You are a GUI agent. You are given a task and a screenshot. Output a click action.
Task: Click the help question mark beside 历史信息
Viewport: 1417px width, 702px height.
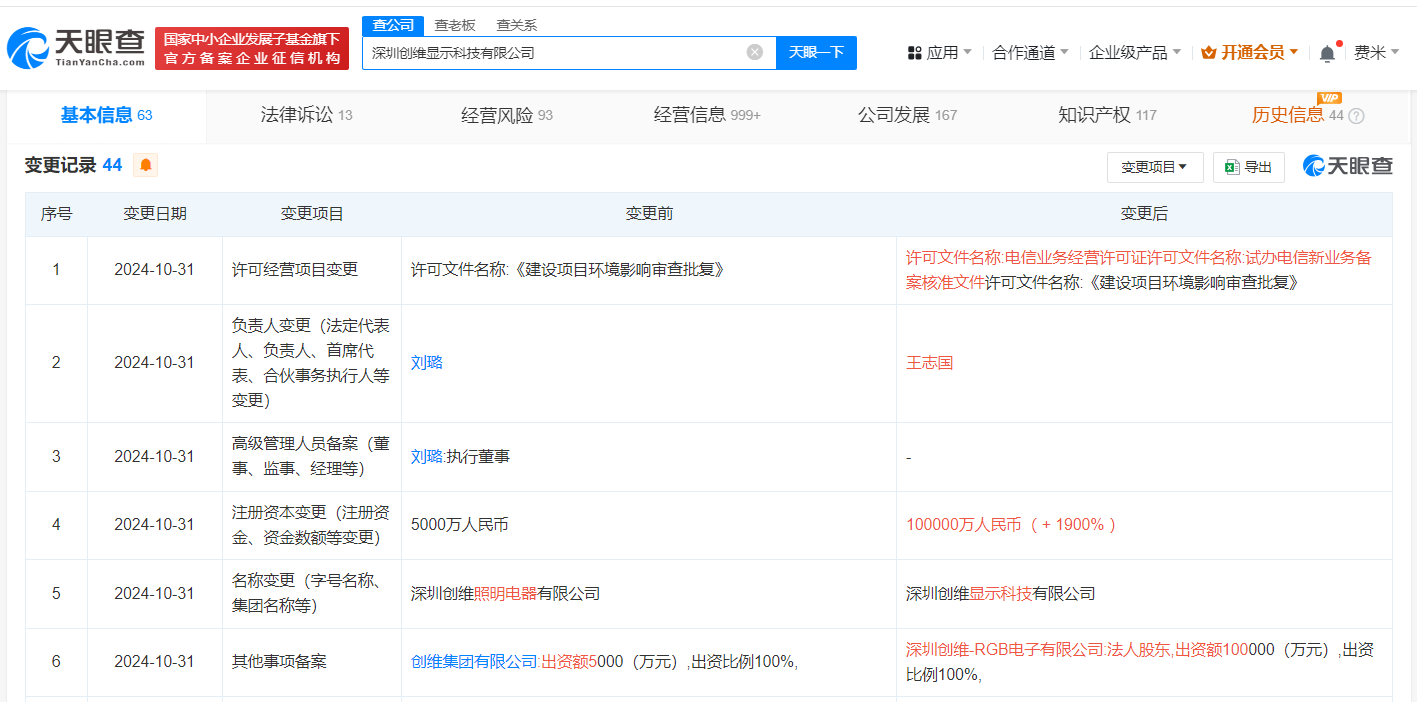click(1356, 116)
